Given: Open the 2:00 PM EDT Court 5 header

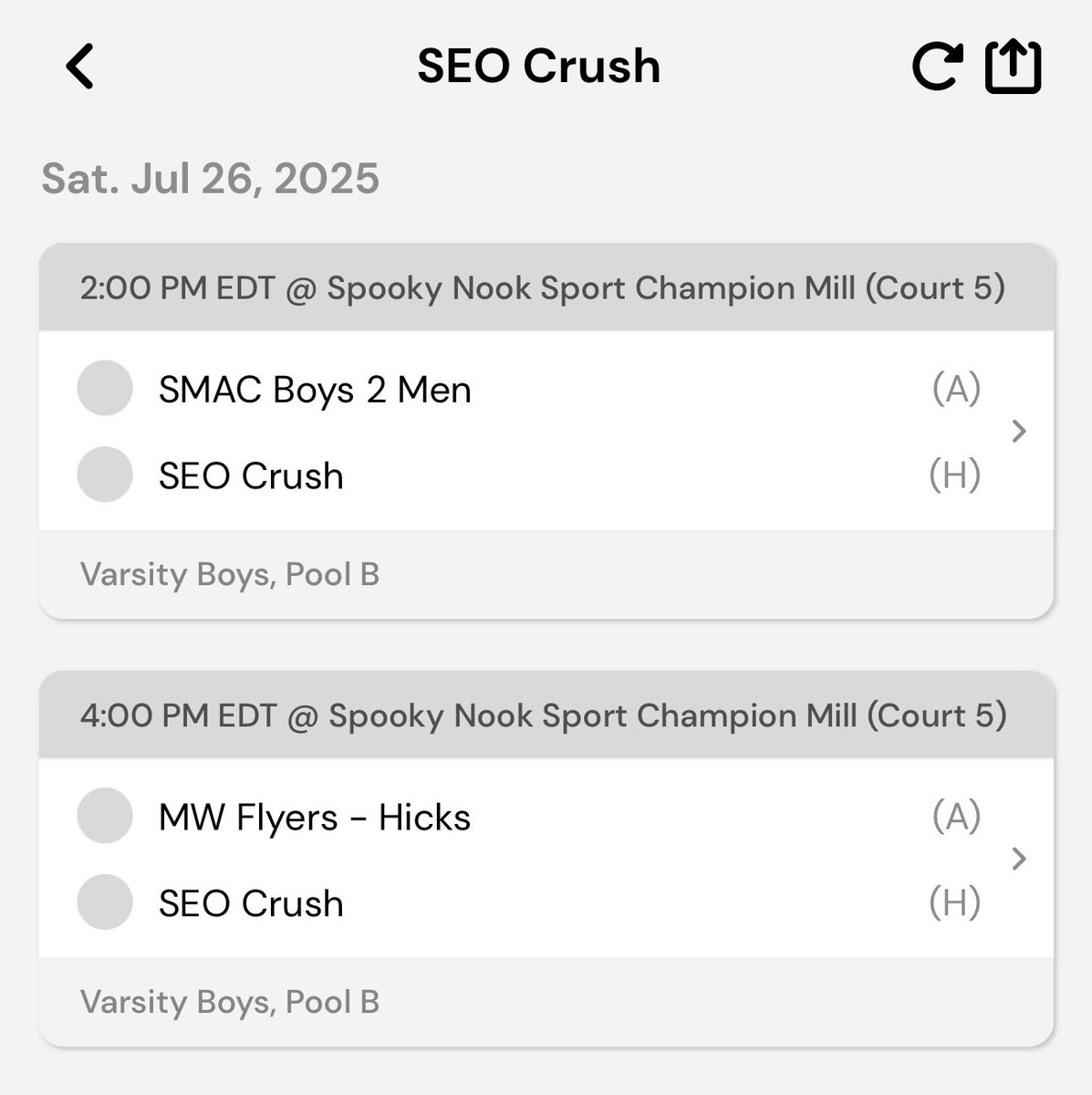Looking at the screenshot, I should click(546, 288).
